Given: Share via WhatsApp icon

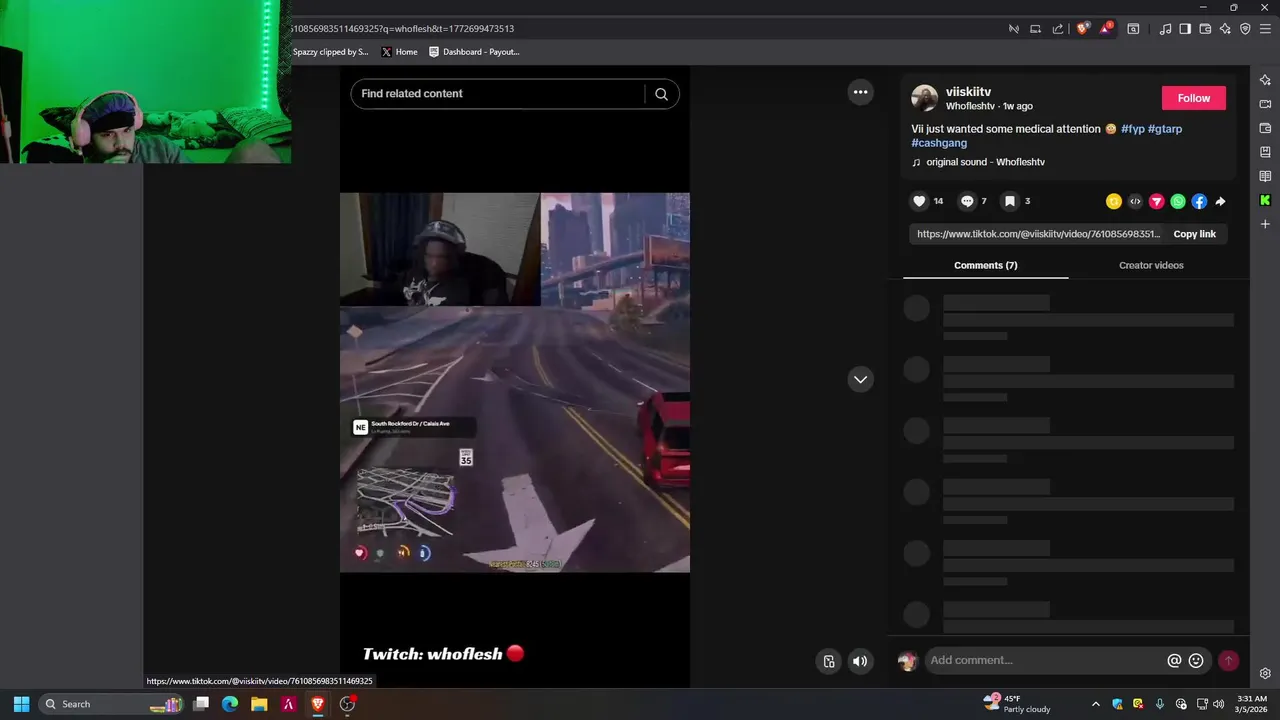Looking at the screenshot, I should point(1178,201).
